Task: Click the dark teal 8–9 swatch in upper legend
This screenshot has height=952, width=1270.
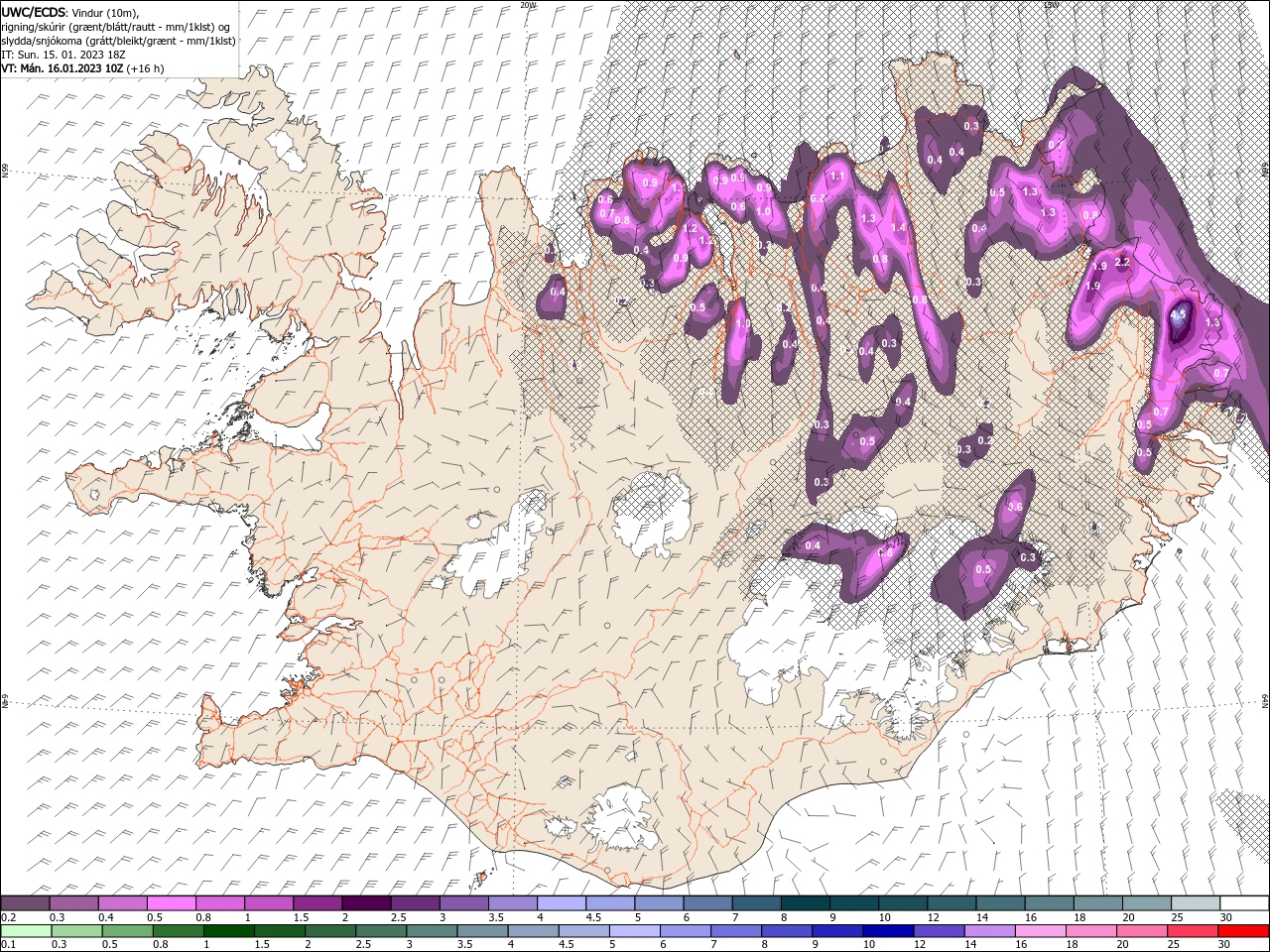Action: coord(806,903)
